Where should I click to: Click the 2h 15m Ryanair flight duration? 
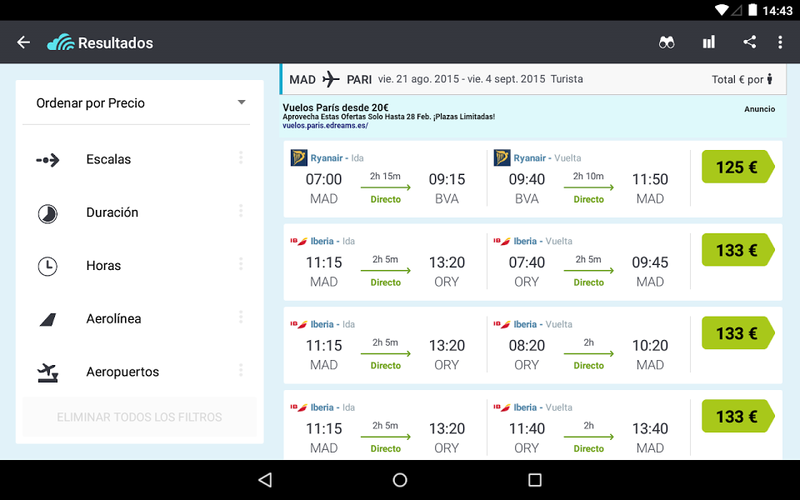[x=385, y=176]
